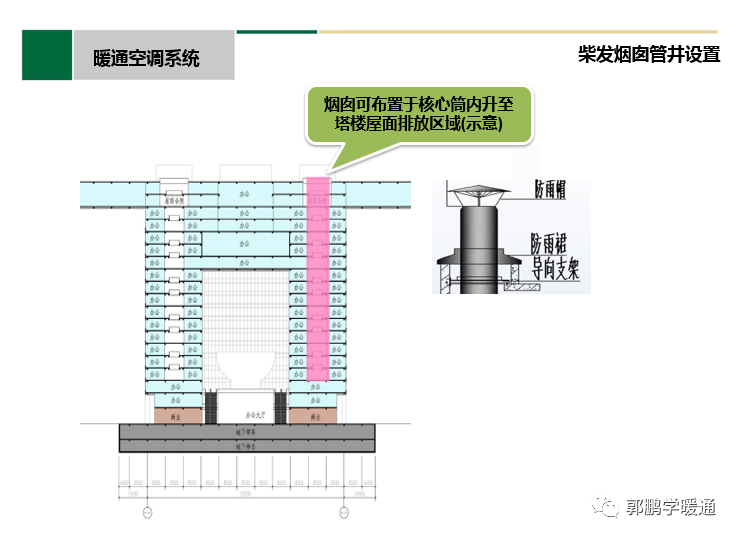Click the upper 地下停车 basement level
The image size is (739, 539).
[x=247, y=432]
